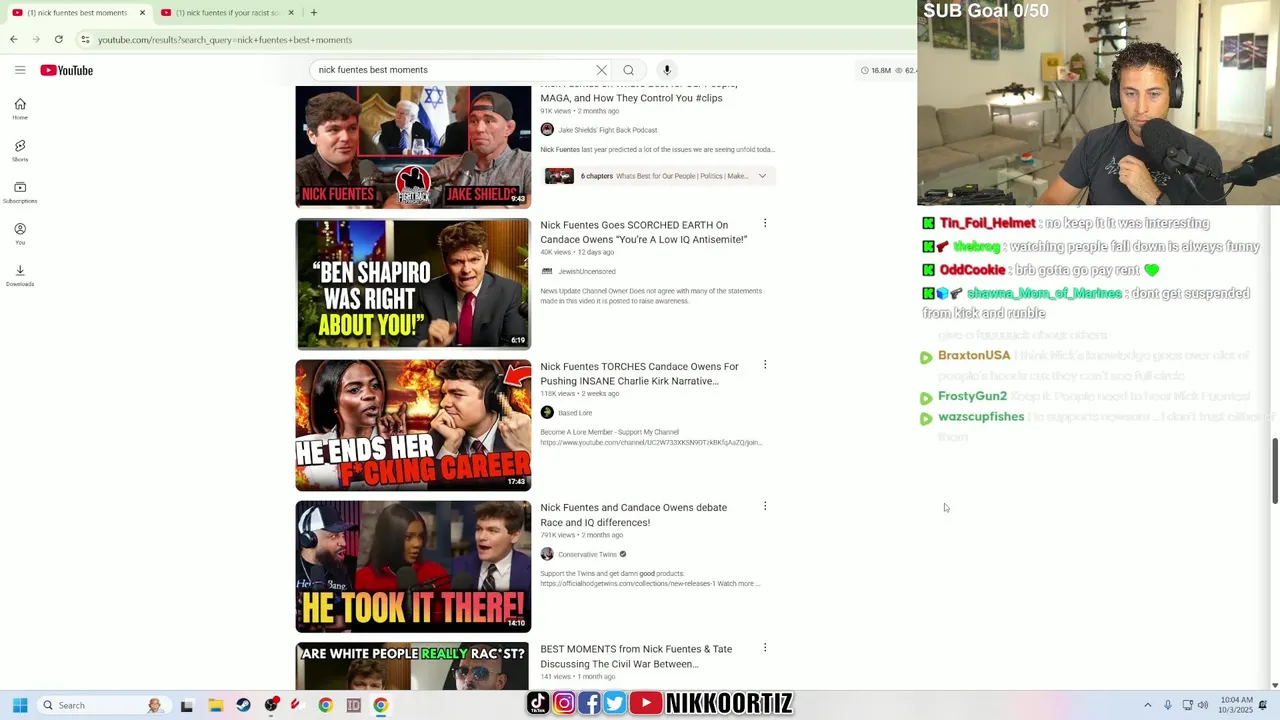Open Shorts in YouTube sidebar
This screenshot has height=720, width=1280.
(x=20, y=151)
